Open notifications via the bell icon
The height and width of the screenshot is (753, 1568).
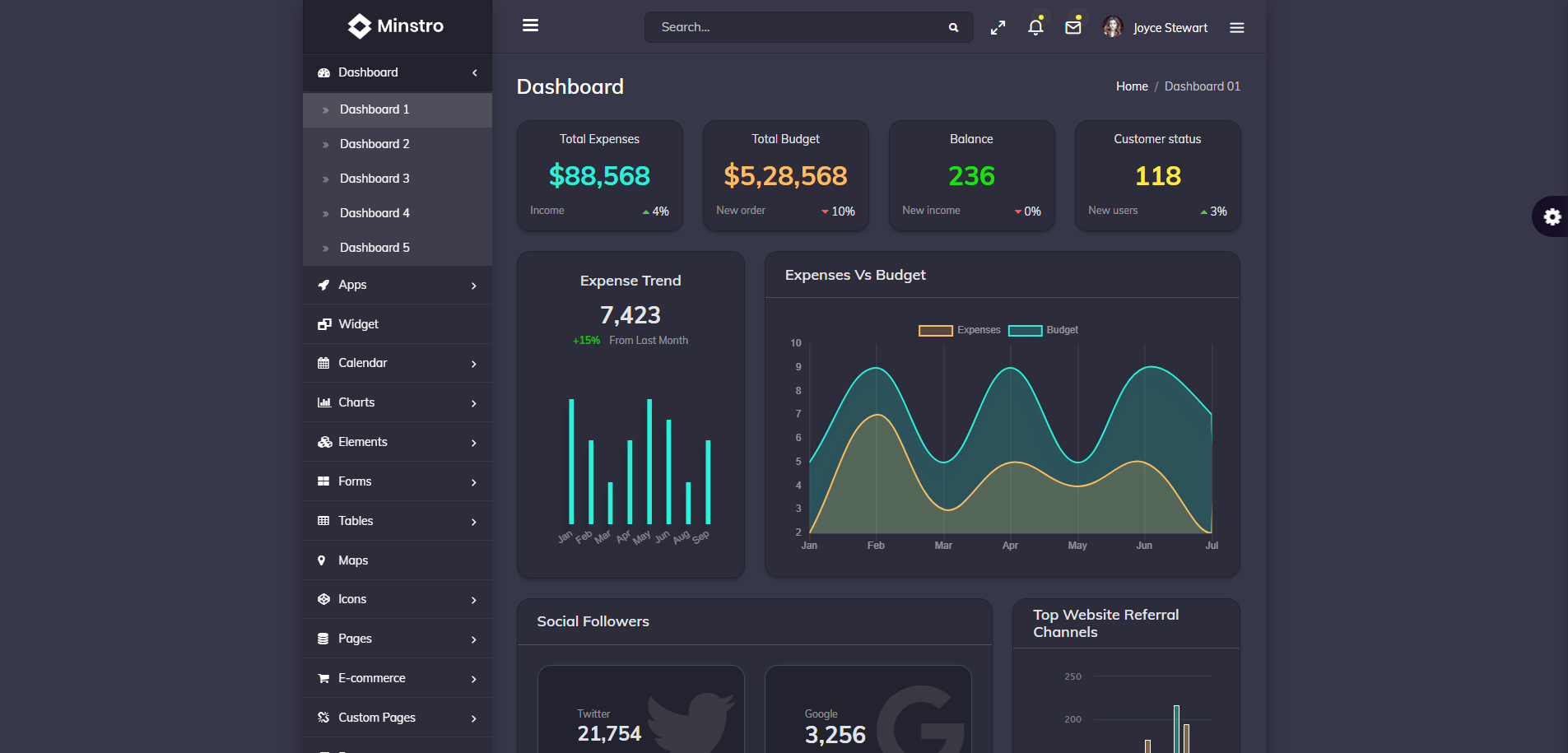[1035, 27]
